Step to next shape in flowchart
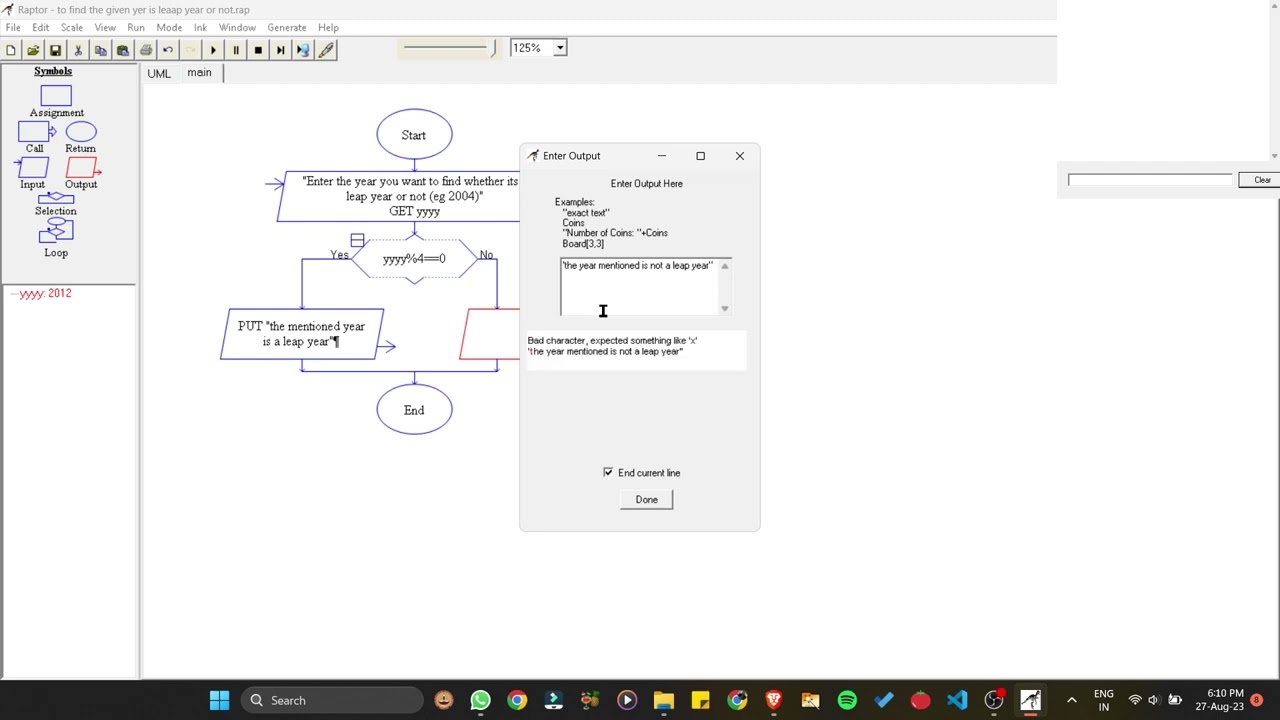Screen dimensions: 1280x720 (281, 50)
